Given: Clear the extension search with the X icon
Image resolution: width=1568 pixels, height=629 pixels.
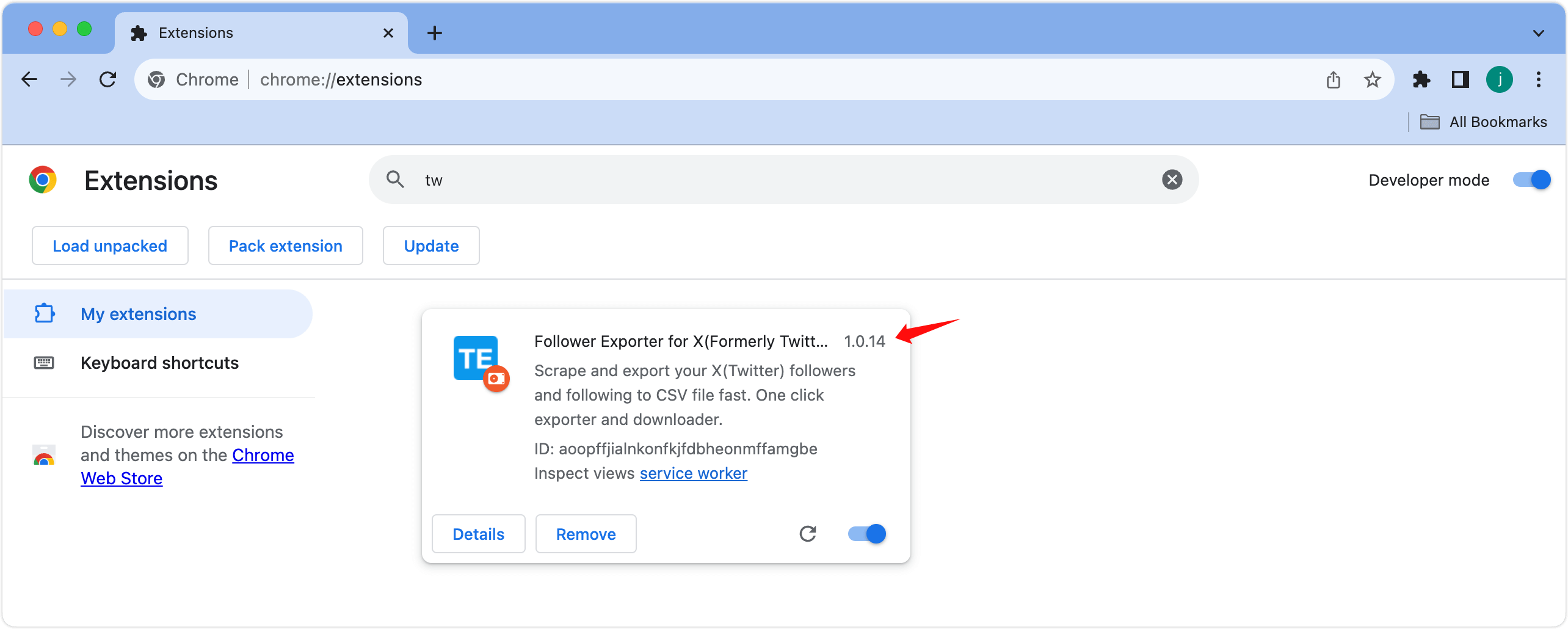Looking at the screenshot, I should (x=1172, y=180).
